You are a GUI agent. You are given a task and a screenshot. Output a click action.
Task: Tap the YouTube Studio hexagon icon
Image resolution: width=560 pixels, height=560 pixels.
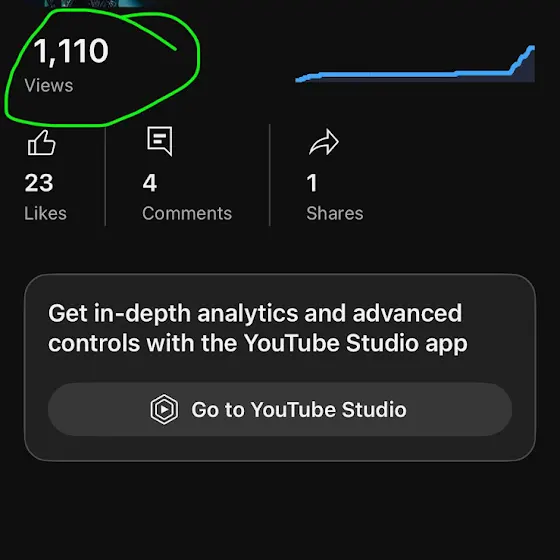click(164, 409)
